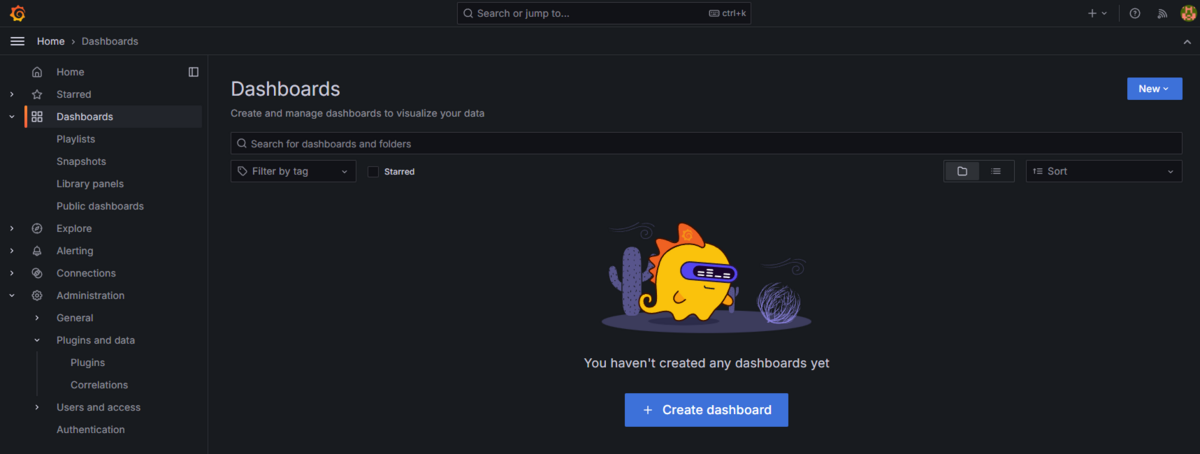The width and height of the screenshot is (1200, 454).
Task: Open Users and access label in sidebar
Action: click(98, 407)
